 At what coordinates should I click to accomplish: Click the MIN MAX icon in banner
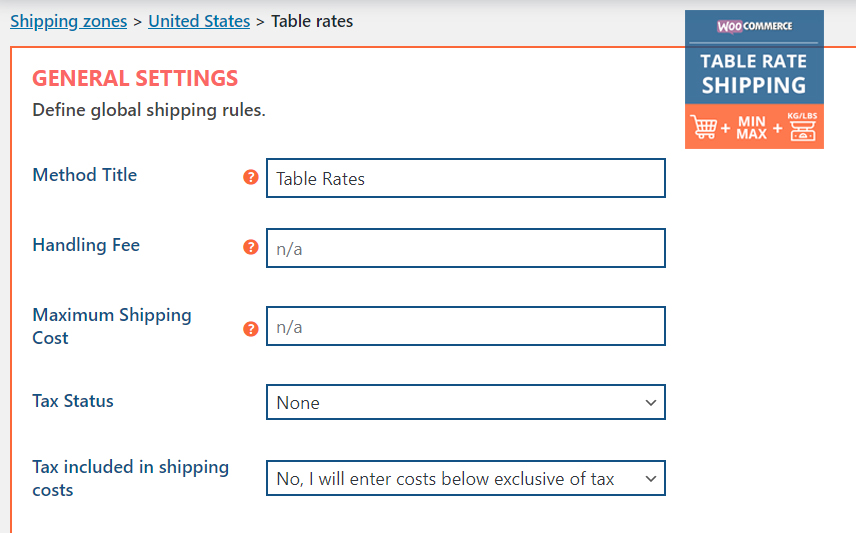click(752, 128)
